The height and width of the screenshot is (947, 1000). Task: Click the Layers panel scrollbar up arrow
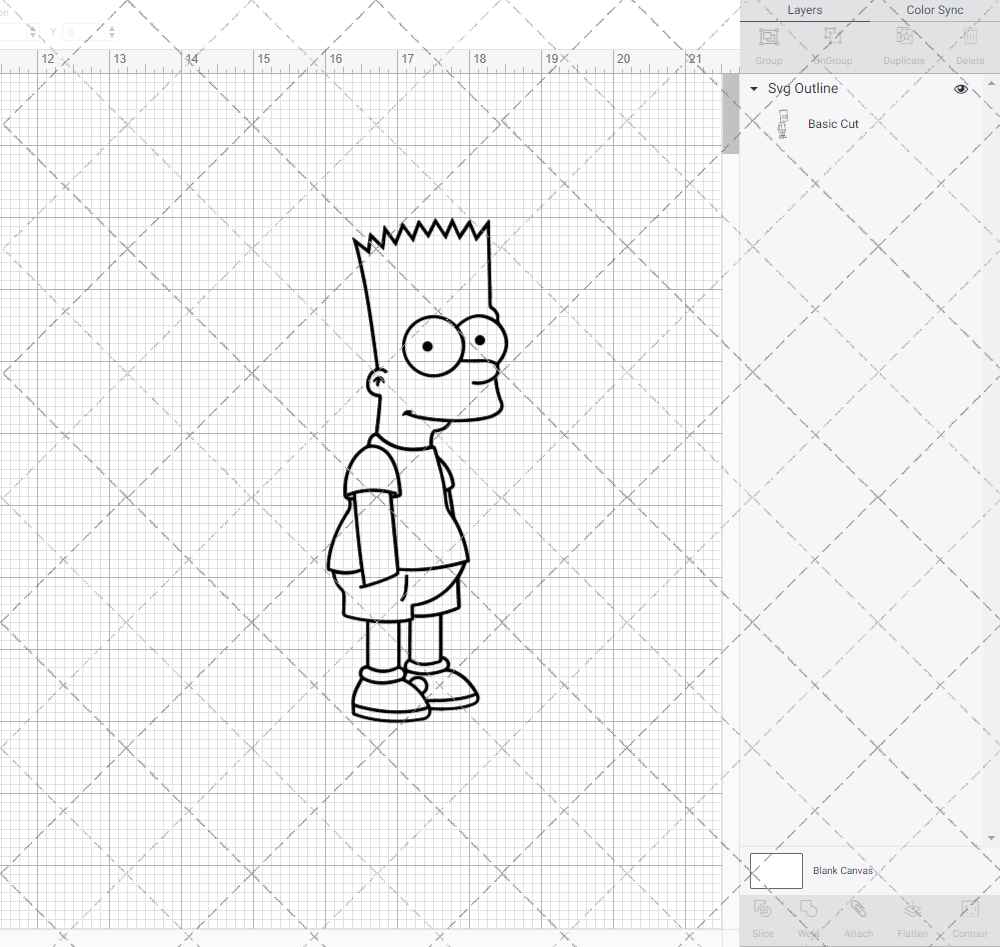click(991, 81)
